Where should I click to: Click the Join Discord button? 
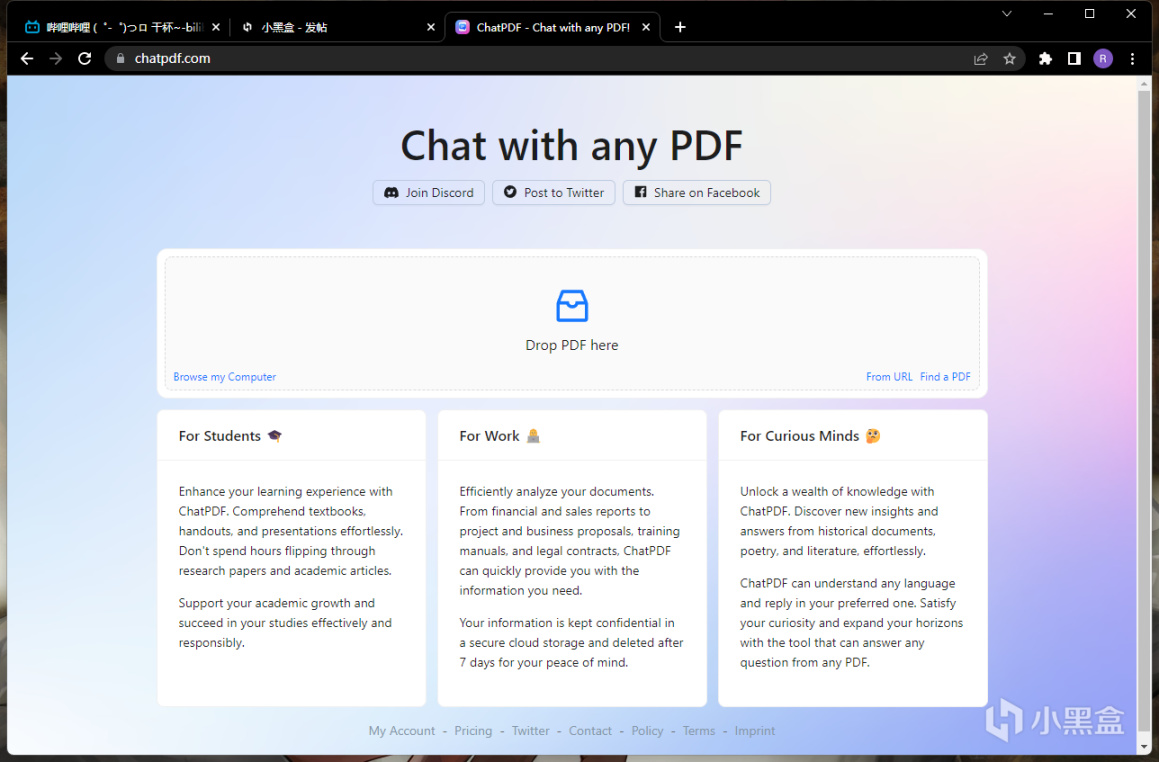(x=429, y=192)
